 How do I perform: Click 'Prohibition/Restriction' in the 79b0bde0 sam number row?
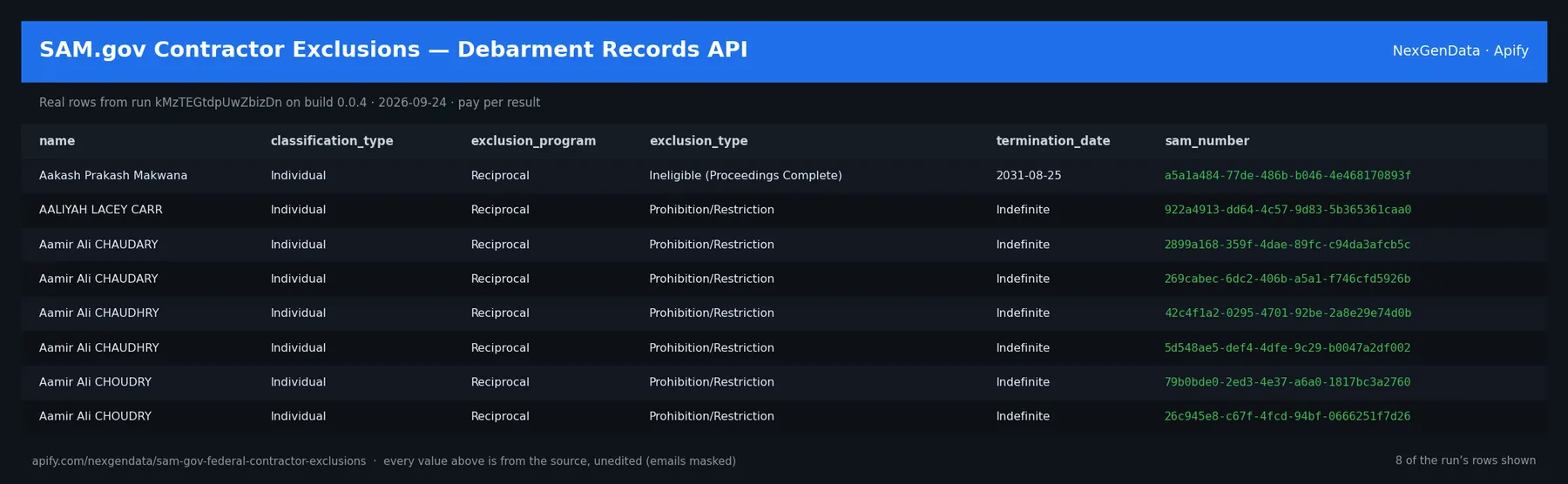click(712, 382)
